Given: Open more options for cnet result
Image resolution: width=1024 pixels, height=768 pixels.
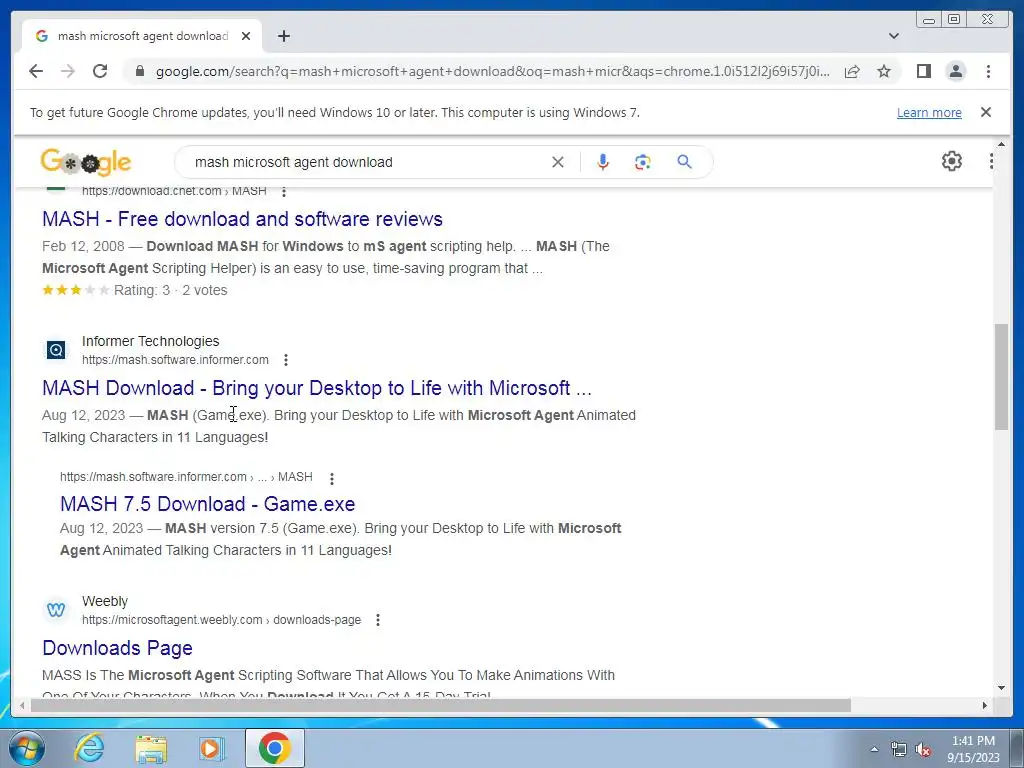Looking at the screenshot, I should (x=283, y=191).
